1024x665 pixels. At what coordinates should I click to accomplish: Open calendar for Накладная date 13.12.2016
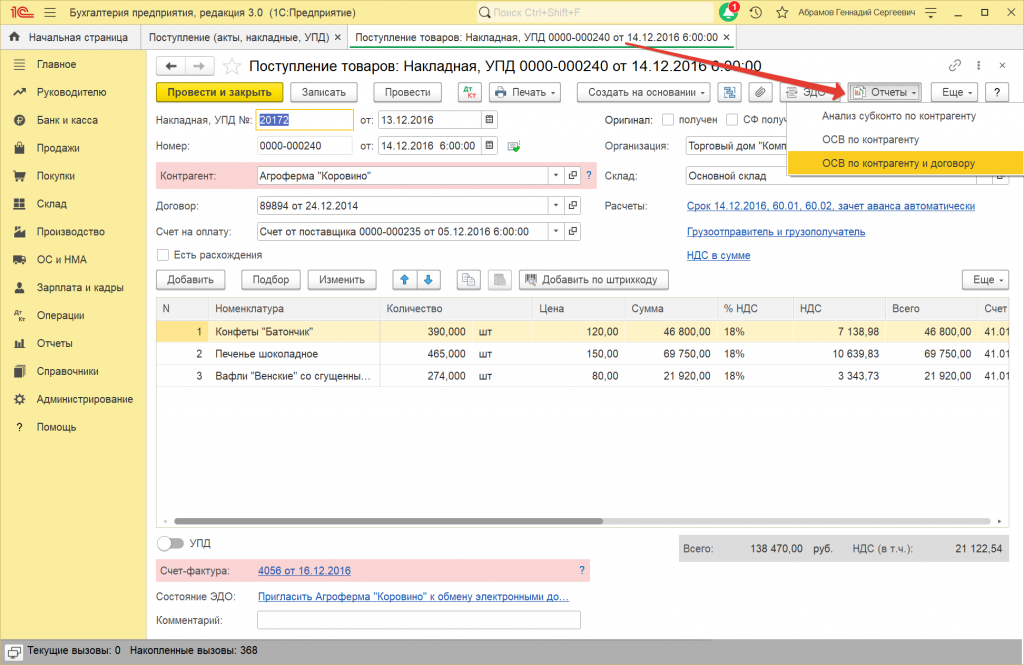point(489,120)
